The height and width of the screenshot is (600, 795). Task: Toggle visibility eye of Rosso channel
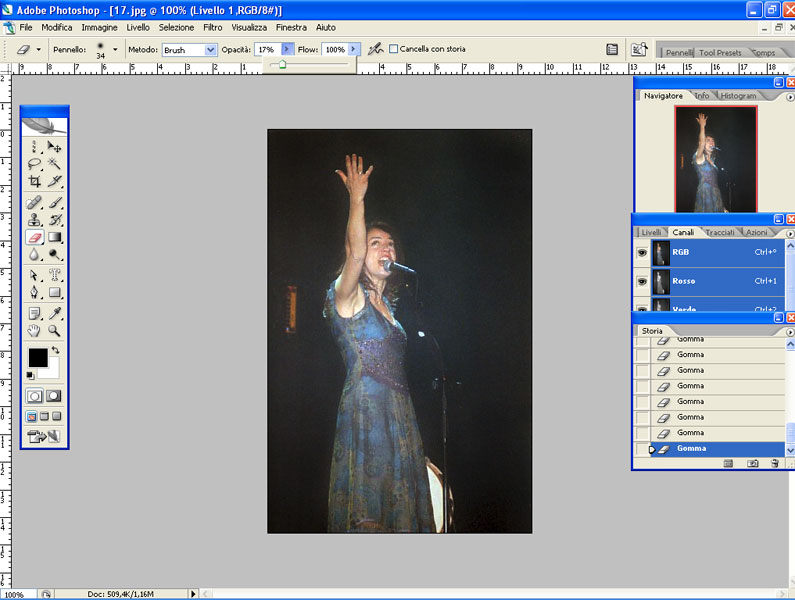pos(642,281)
